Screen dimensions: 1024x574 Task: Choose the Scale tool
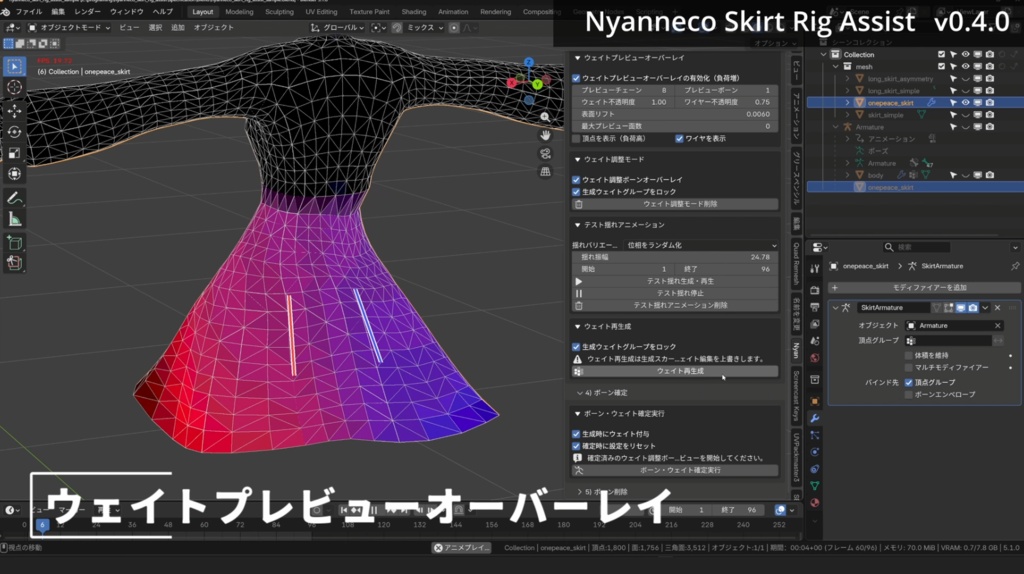[14, 153]
